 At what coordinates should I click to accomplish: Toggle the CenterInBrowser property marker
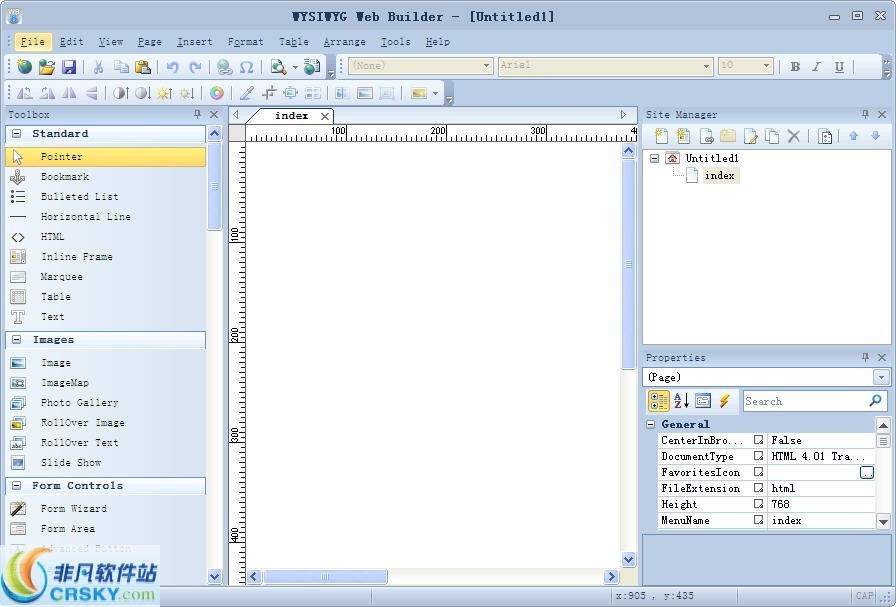click(x=758, y=440)
